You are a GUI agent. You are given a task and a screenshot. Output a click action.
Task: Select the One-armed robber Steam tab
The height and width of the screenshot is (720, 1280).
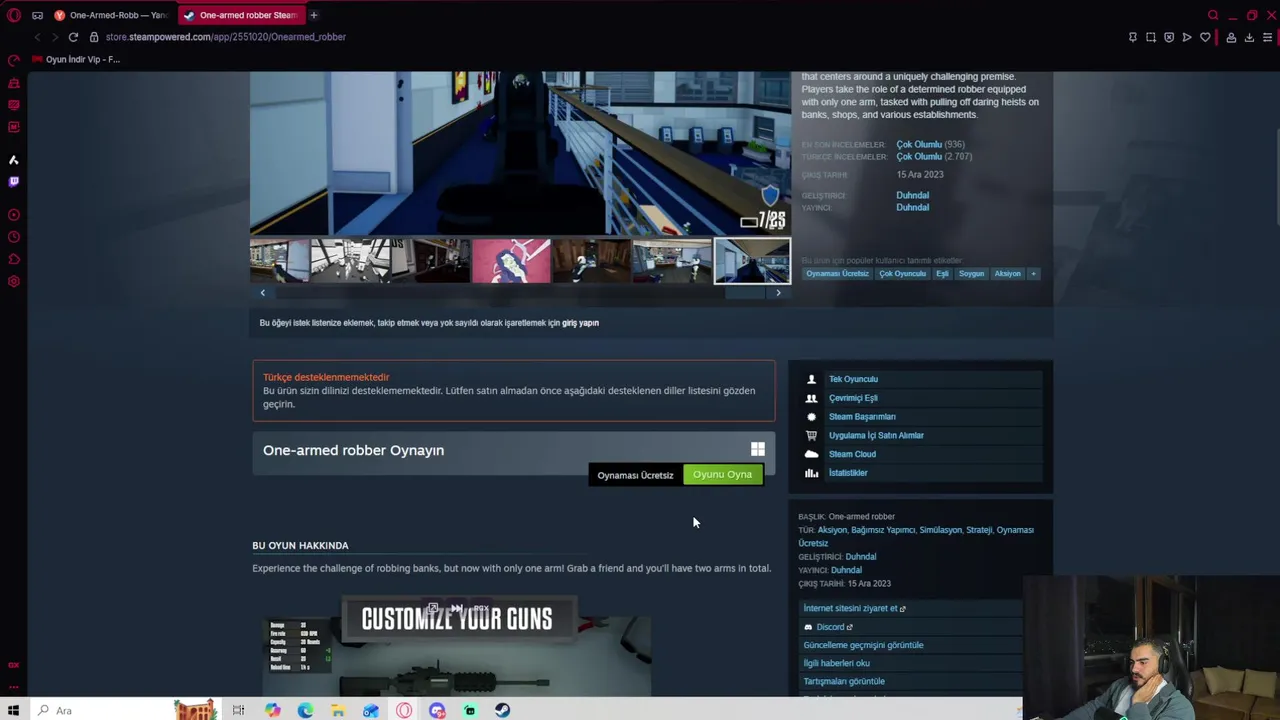tap(241, 15)
